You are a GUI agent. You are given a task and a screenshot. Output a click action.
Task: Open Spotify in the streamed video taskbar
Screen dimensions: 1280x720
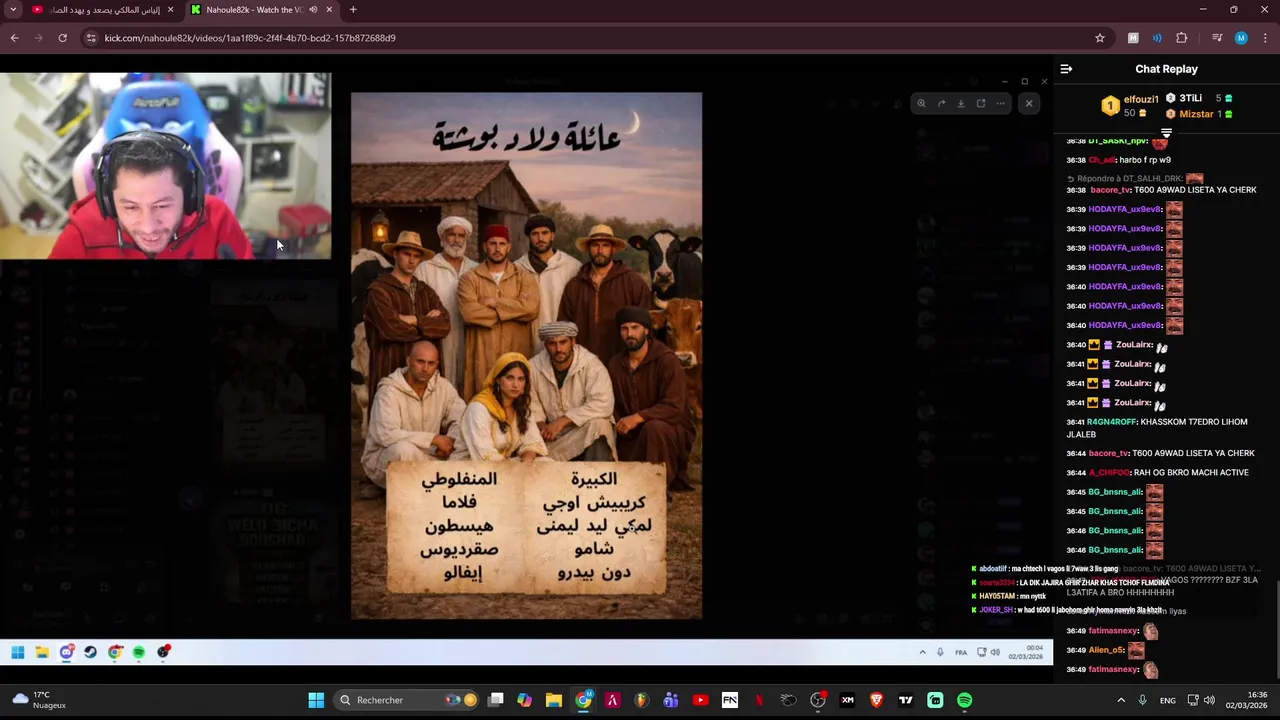[x=139, y=652]
